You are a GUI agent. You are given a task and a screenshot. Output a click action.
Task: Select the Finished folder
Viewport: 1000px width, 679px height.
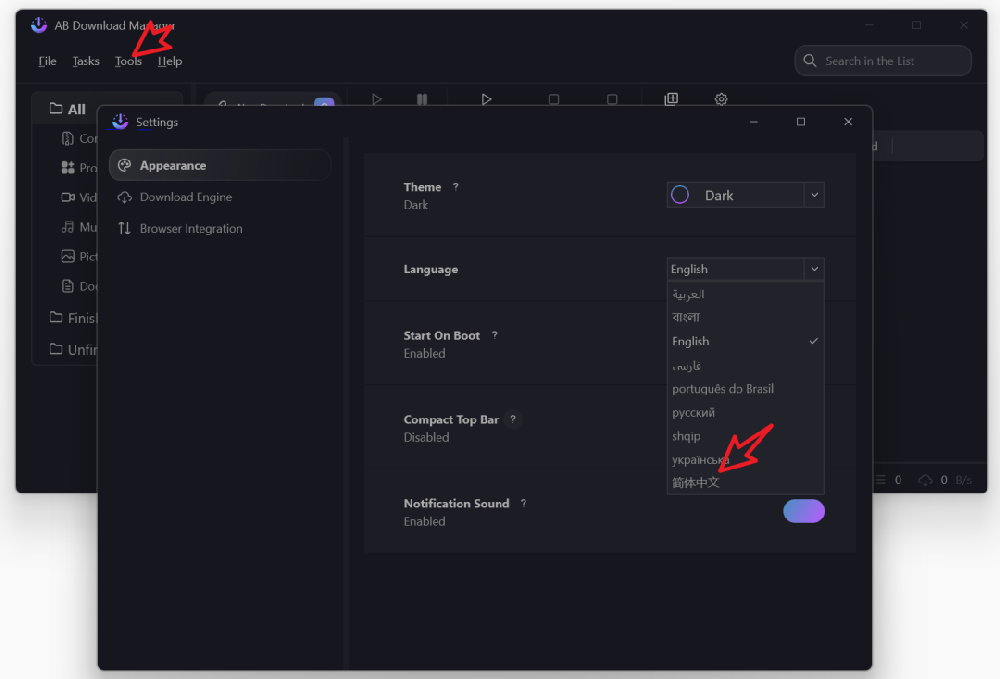click(73, 318)
